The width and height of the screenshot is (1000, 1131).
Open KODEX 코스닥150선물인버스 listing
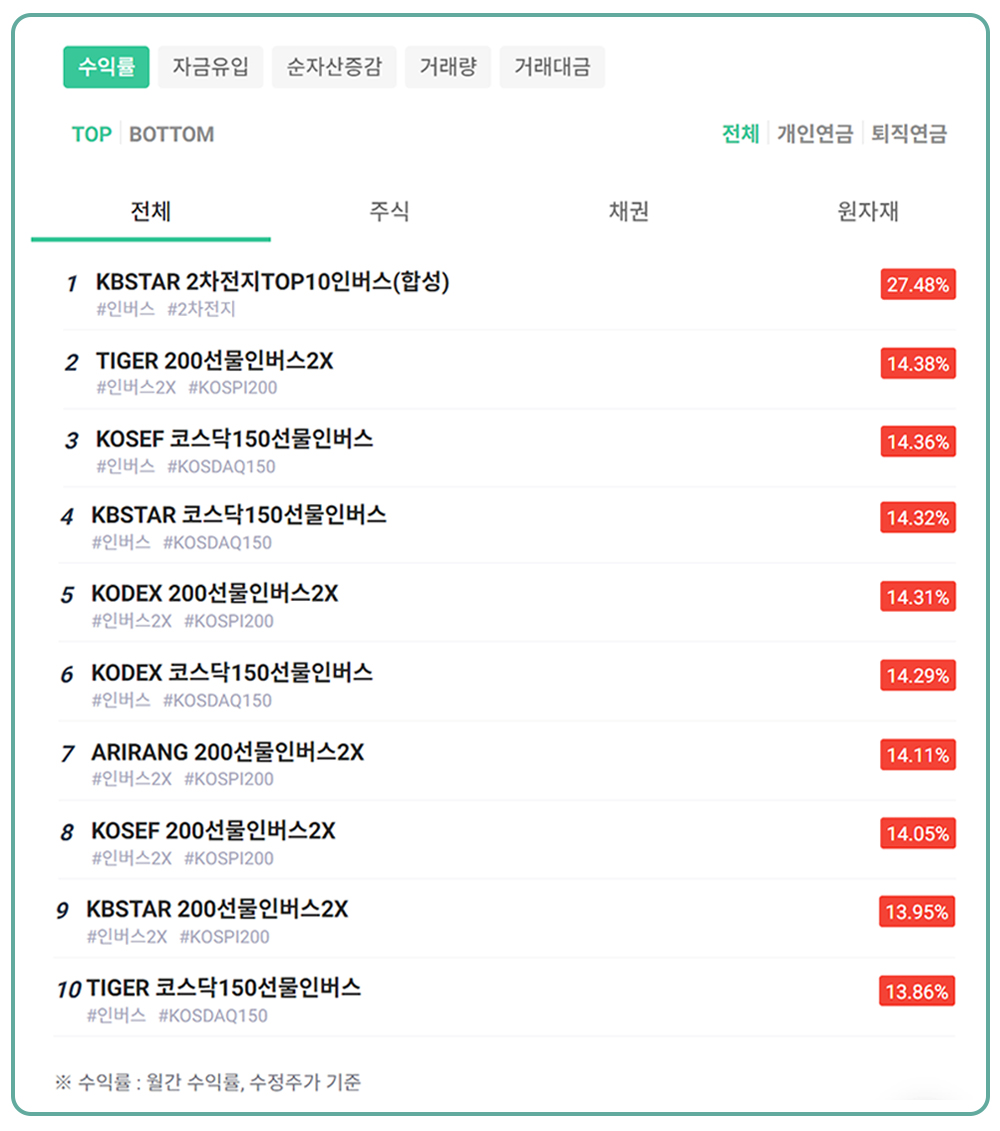[x=231, y=673]
